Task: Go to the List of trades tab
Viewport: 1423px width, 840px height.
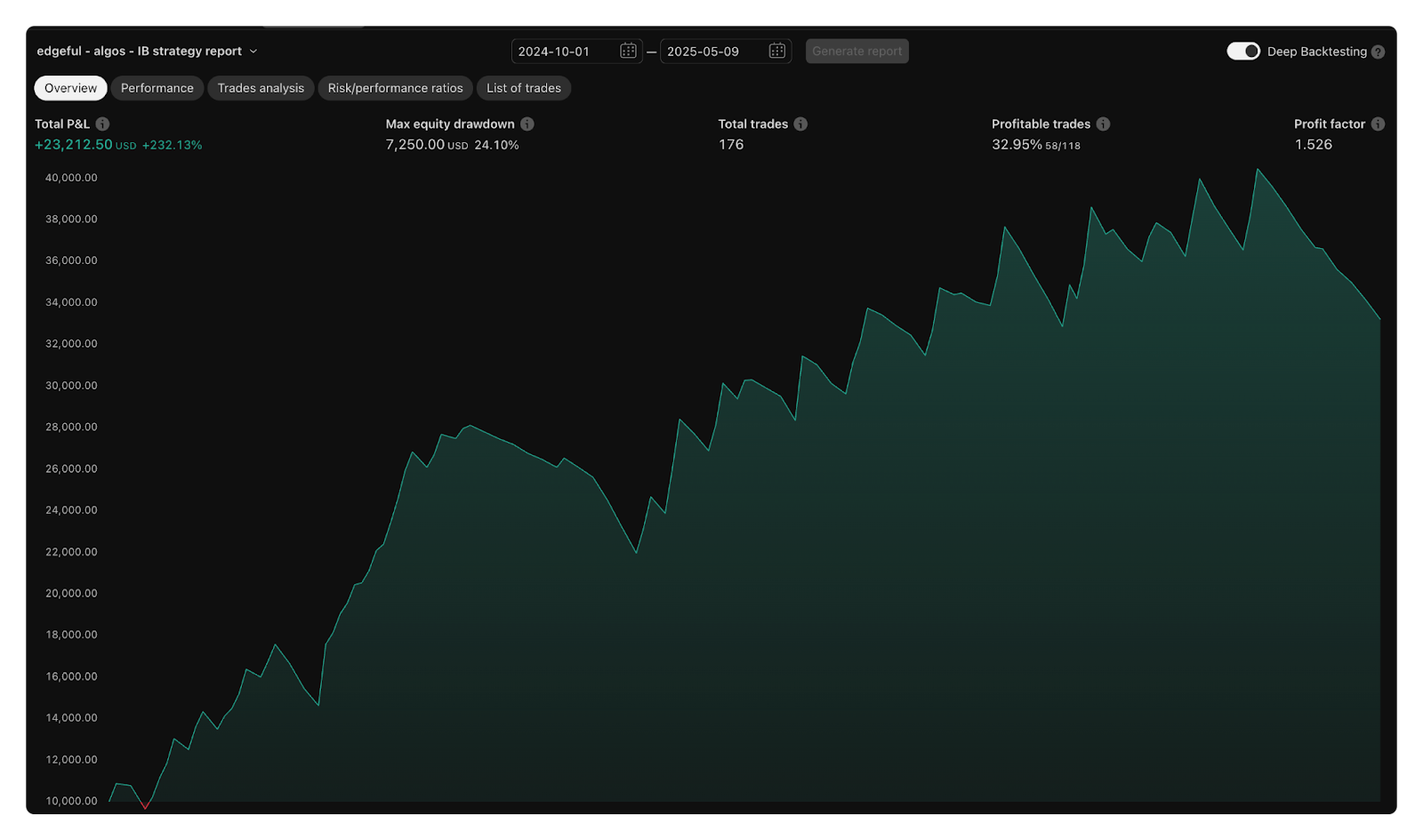Action: [x=524, y=88]
